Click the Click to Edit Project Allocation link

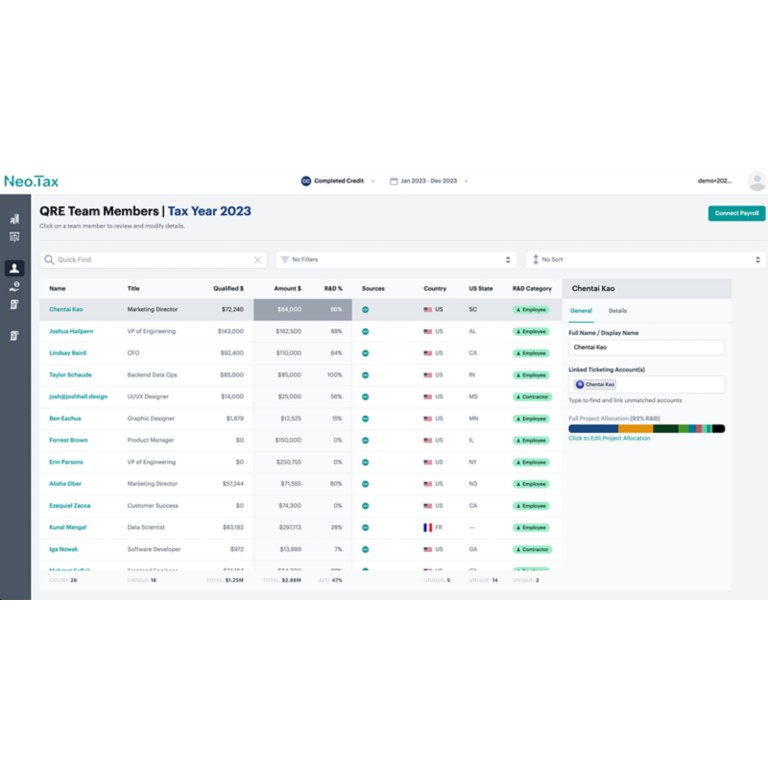[609, 438]
